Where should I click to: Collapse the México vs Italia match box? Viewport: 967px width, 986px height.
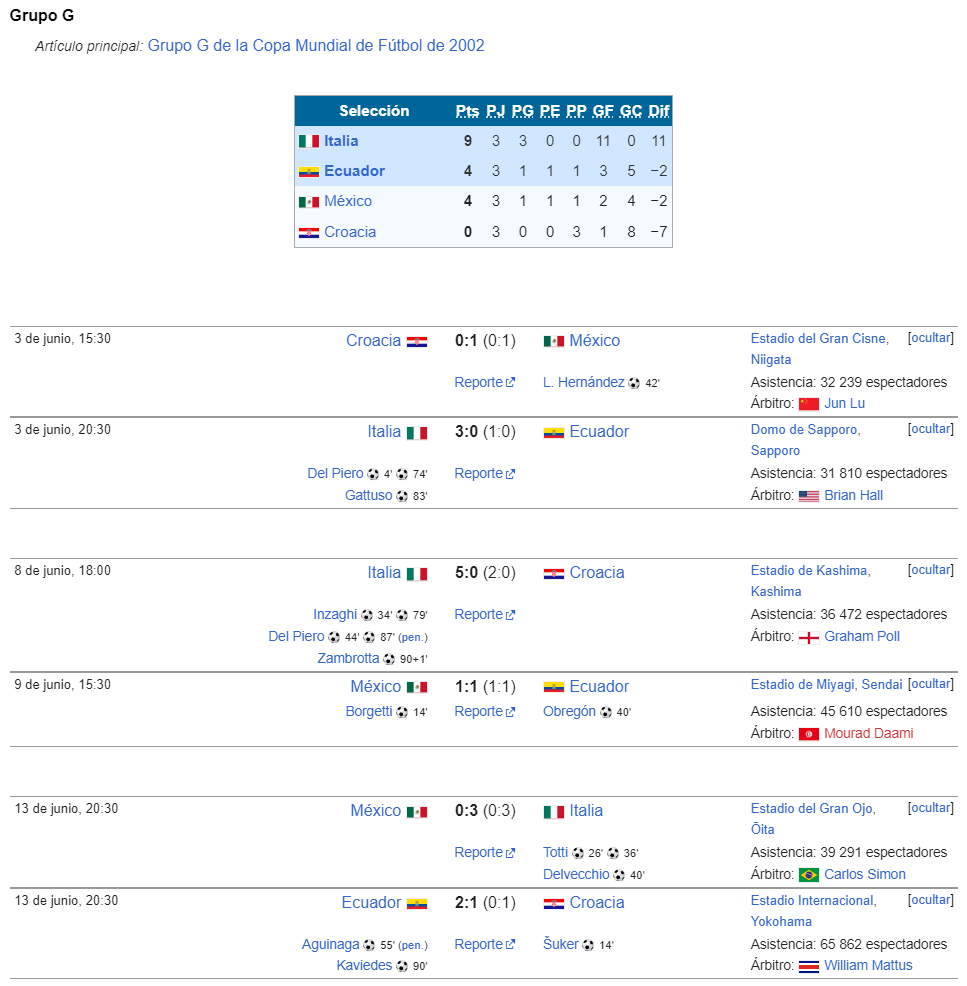931,807
